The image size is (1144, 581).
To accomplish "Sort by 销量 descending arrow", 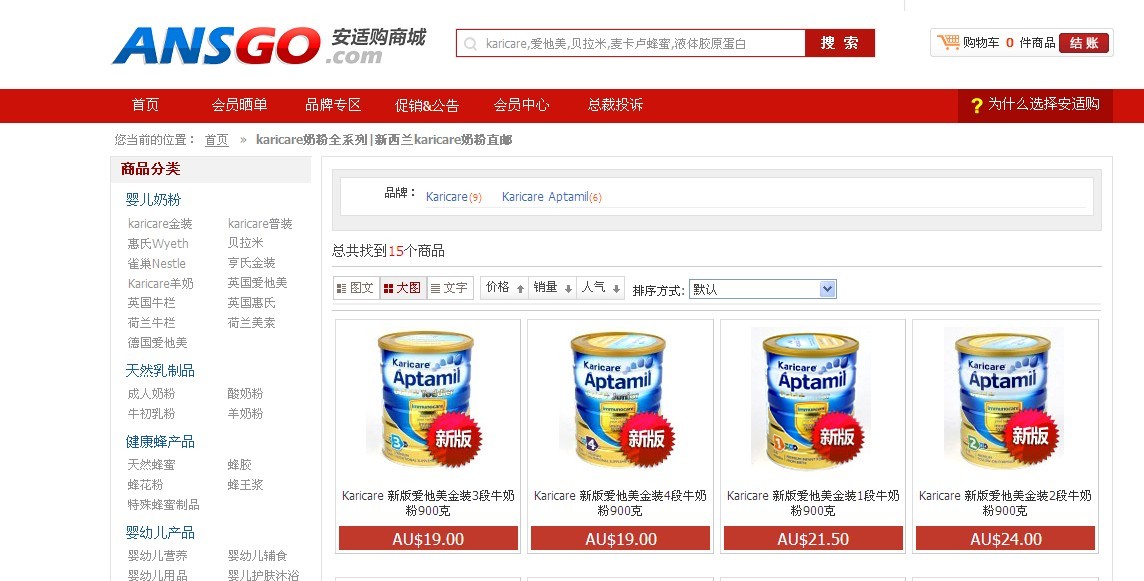I will (x=568, y=289).
